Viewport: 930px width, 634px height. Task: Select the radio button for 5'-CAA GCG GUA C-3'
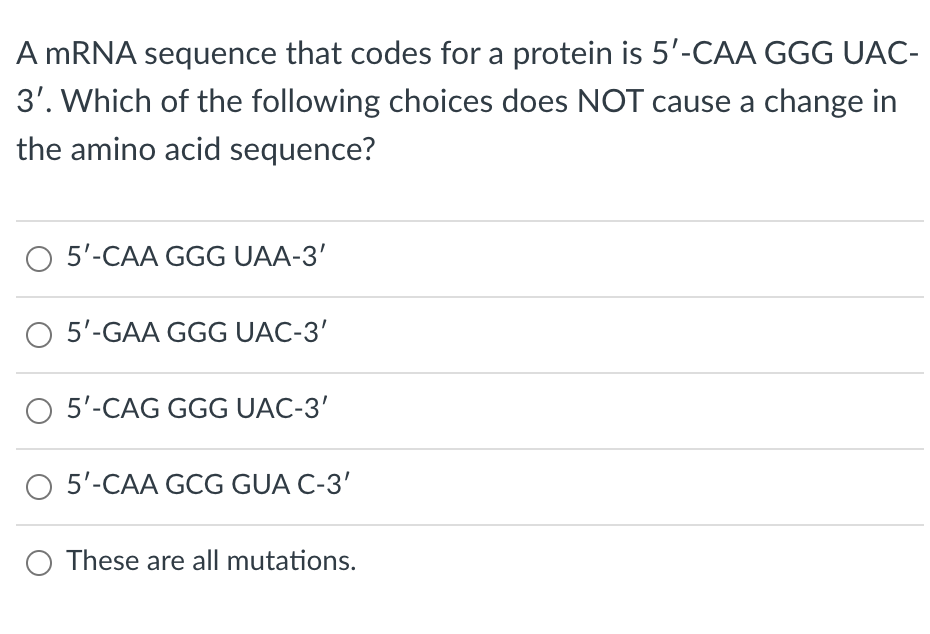coord(39,486)
